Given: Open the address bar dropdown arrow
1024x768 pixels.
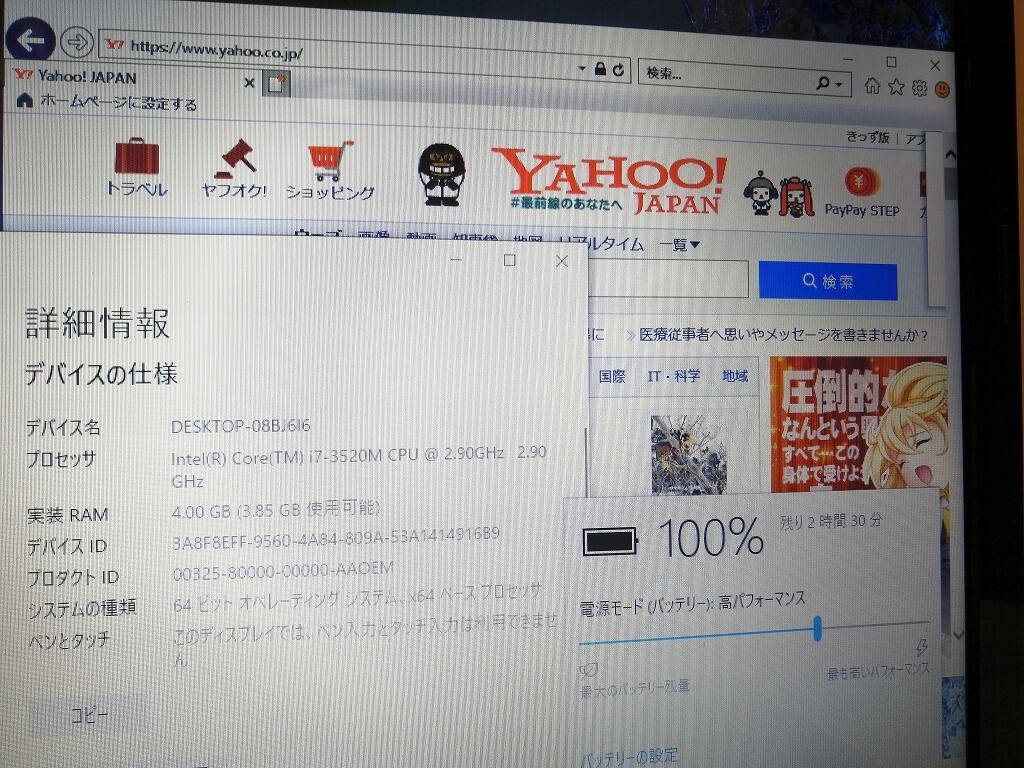Looking at the screenshot, I should pyautogui.click(x=582, y=68).
